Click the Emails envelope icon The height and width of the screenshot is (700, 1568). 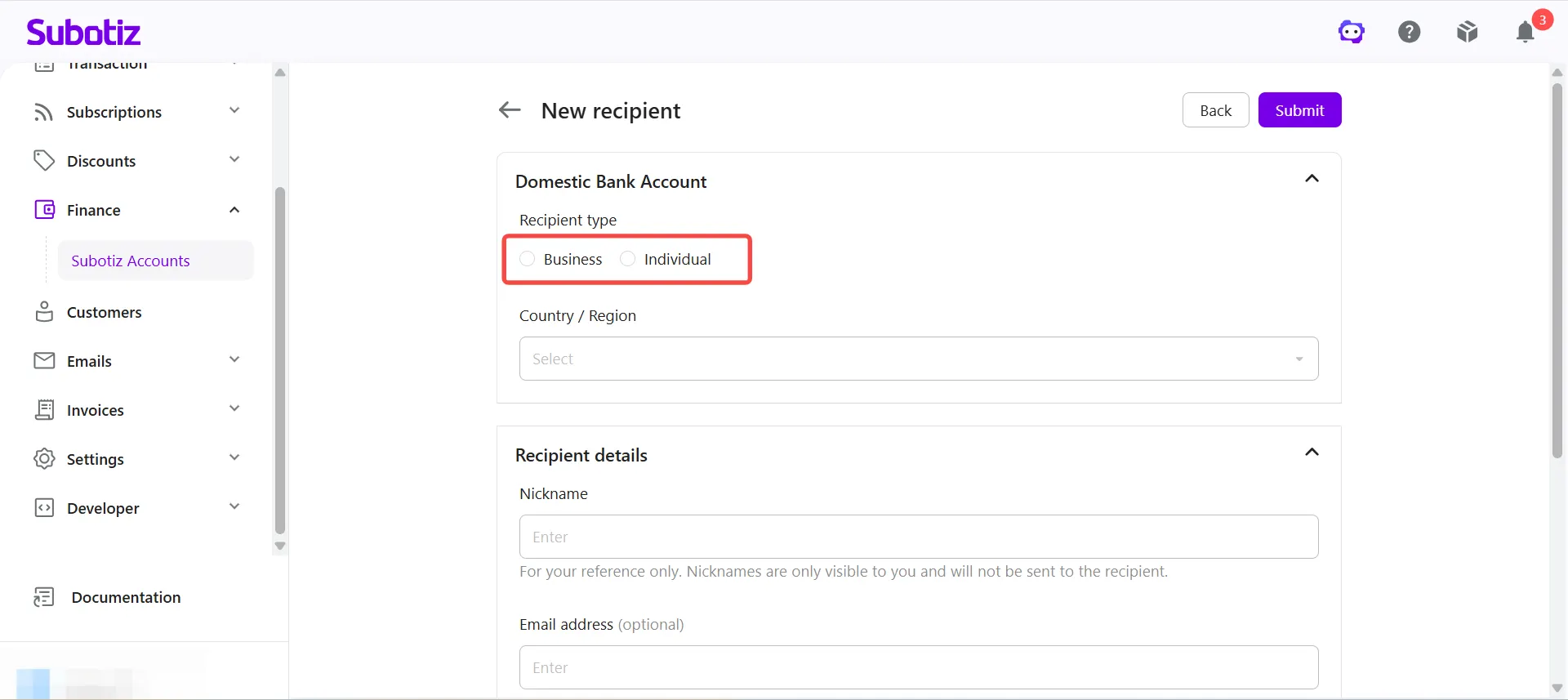[x=44, y=361]
